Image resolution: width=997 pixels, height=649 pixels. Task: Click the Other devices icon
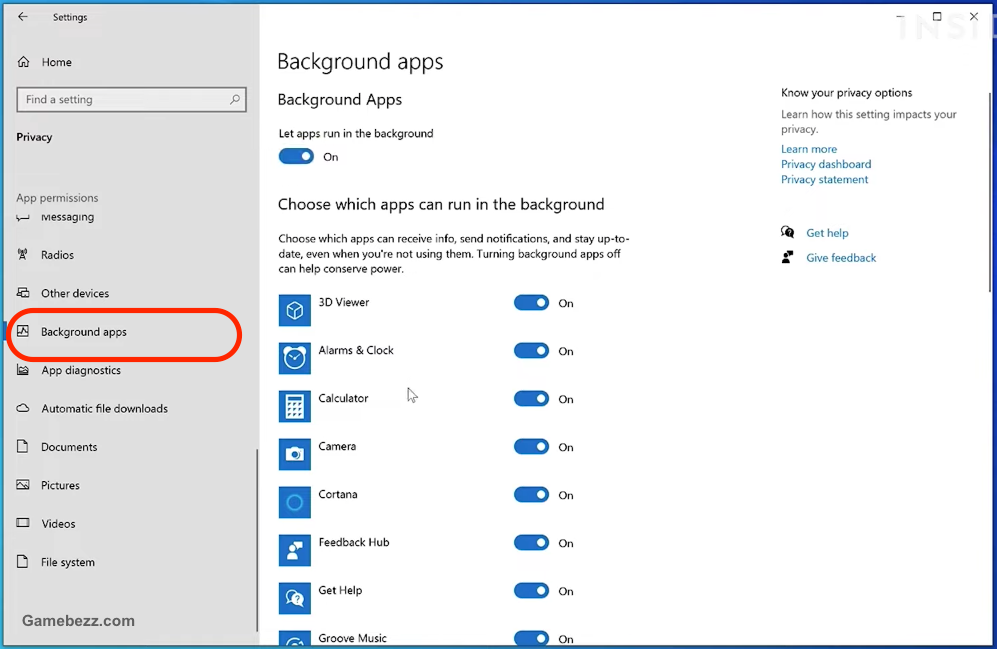coord(23,292)
